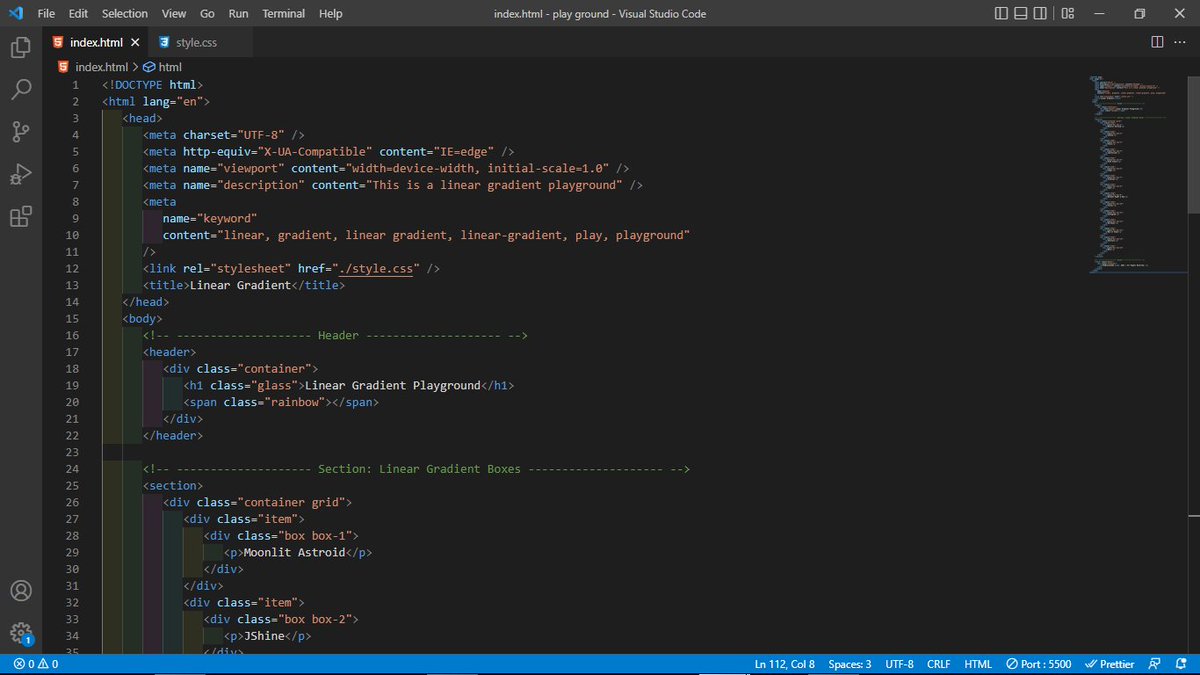
Task: Open the feedback icon in status bar
Action: 1155,664
